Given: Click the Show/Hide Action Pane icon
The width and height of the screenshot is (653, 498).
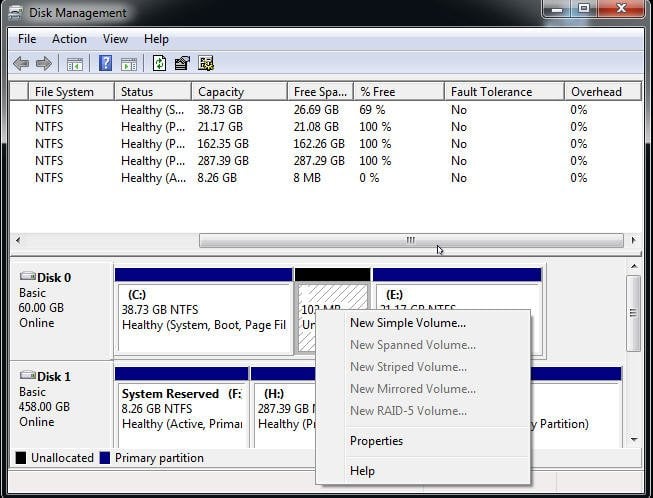Looking at the screenshot, I should (x=129, y=64).
